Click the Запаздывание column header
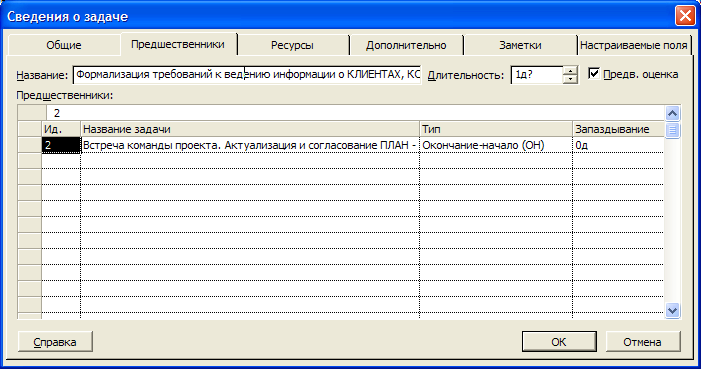Viewport: 701px width, 369px height. (x=618, y=129)
